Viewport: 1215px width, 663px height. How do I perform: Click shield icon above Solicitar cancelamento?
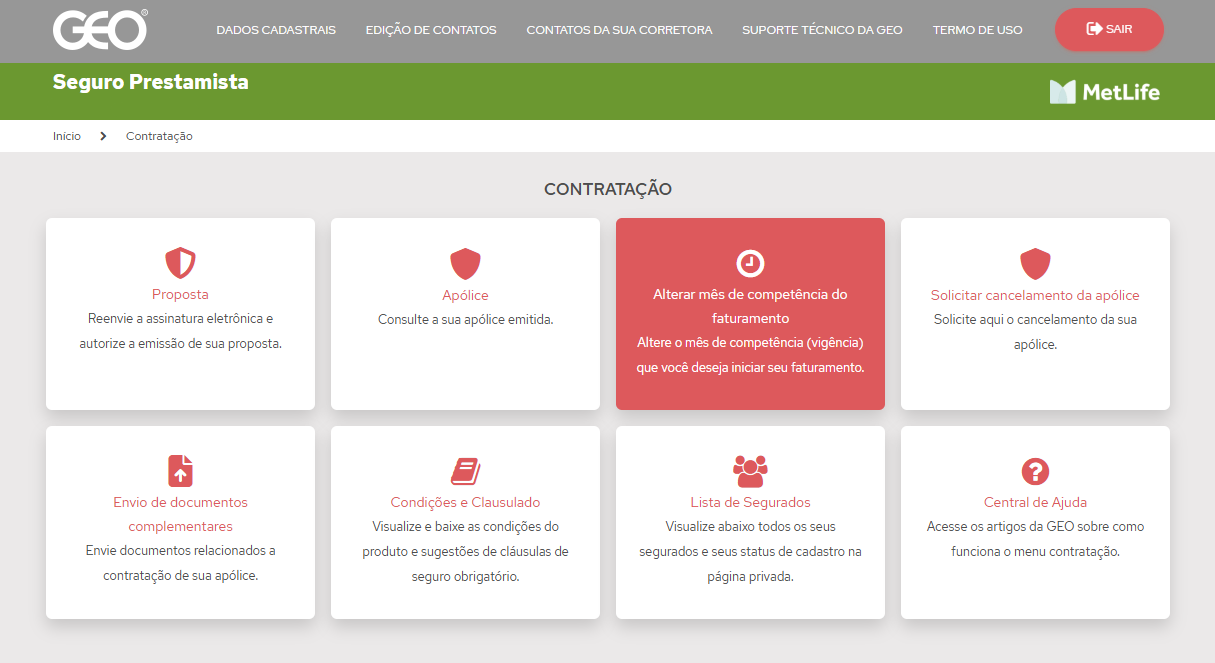(1035, 264)
